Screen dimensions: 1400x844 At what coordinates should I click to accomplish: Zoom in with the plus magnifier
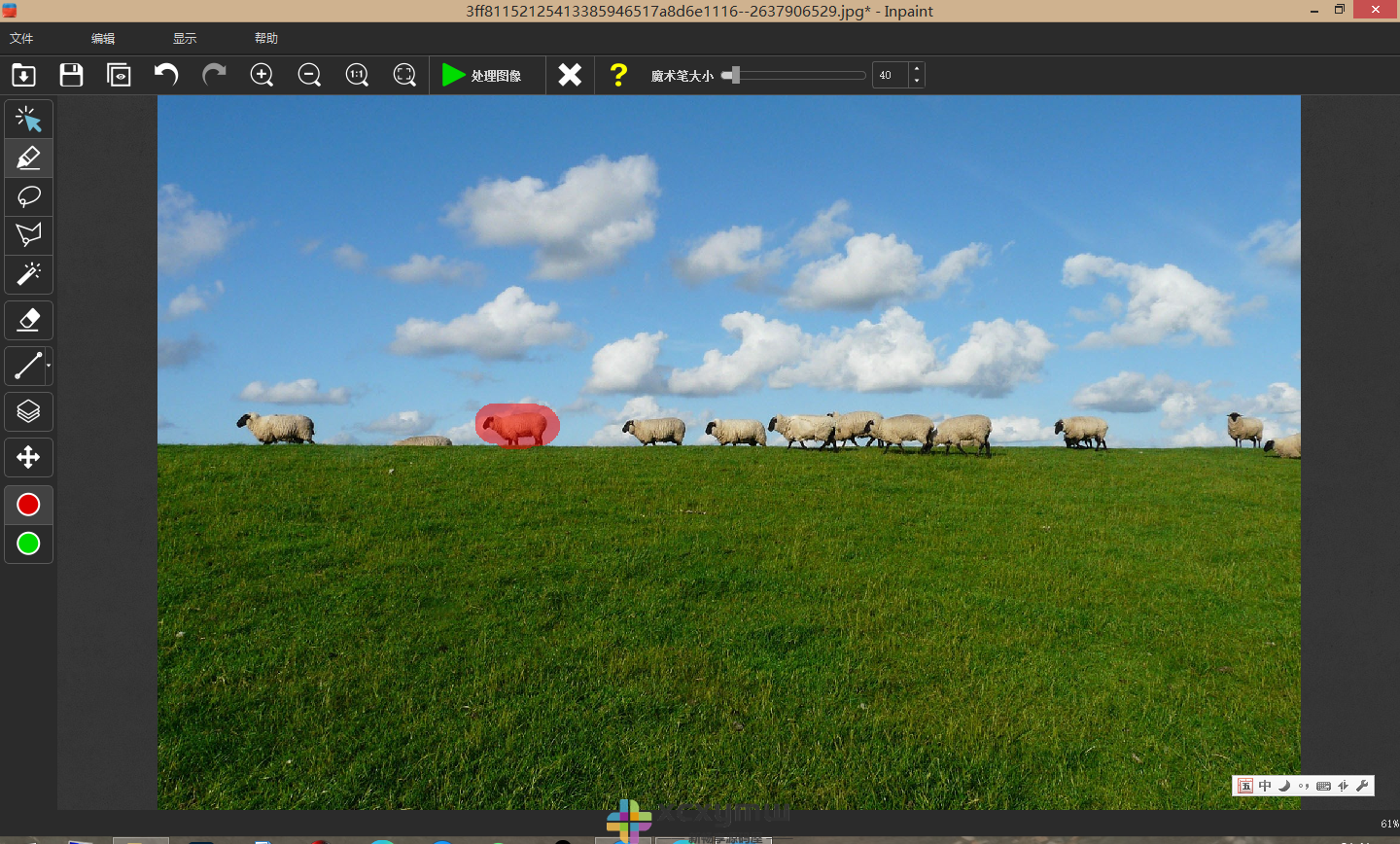click(x=262, y=75)
